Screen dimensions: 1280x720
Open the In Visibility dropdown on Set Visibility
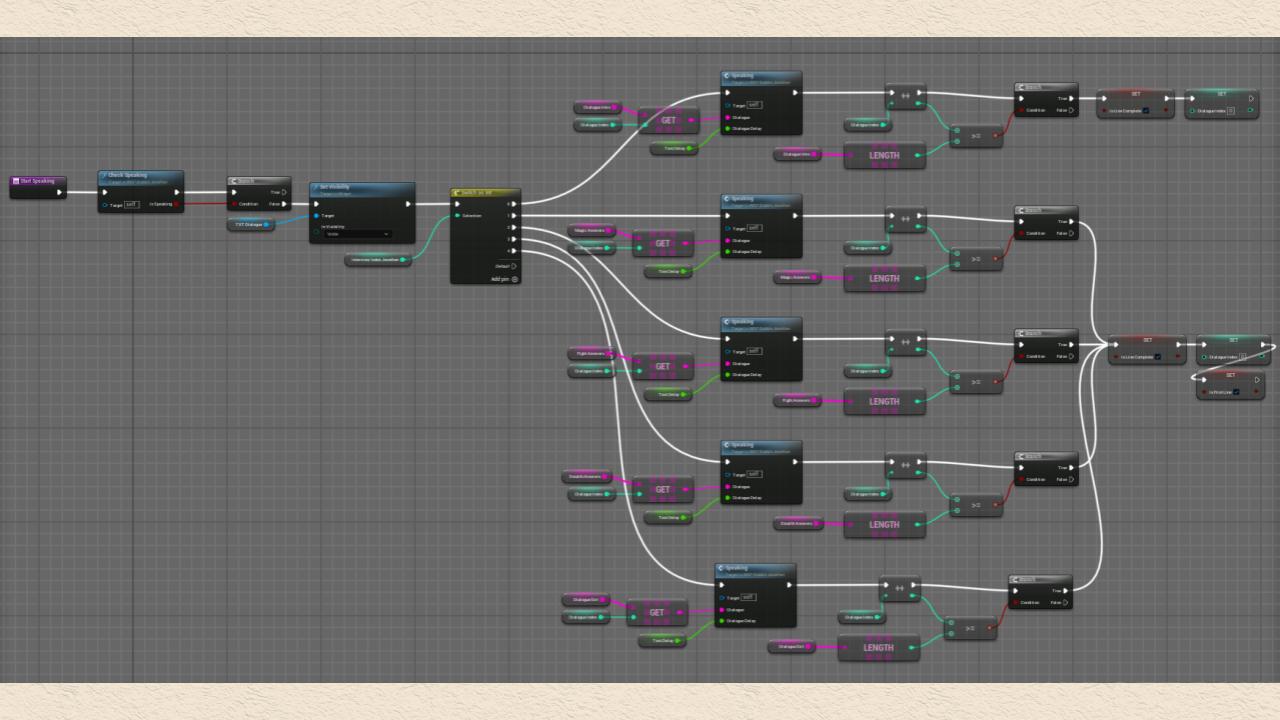[x=356, y=234]
